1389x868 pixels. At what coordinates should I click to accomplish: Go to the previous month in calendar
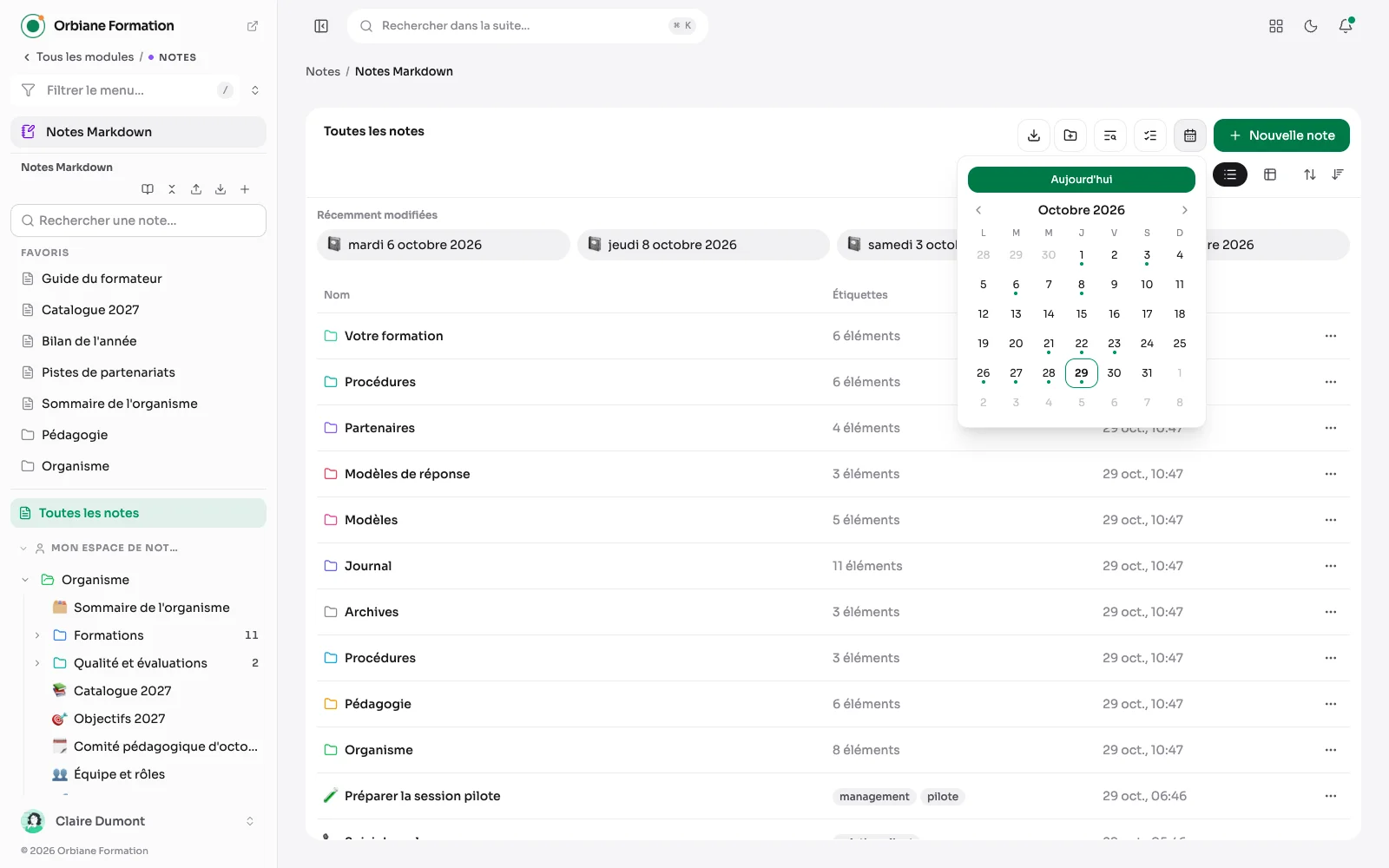point(978,210)
